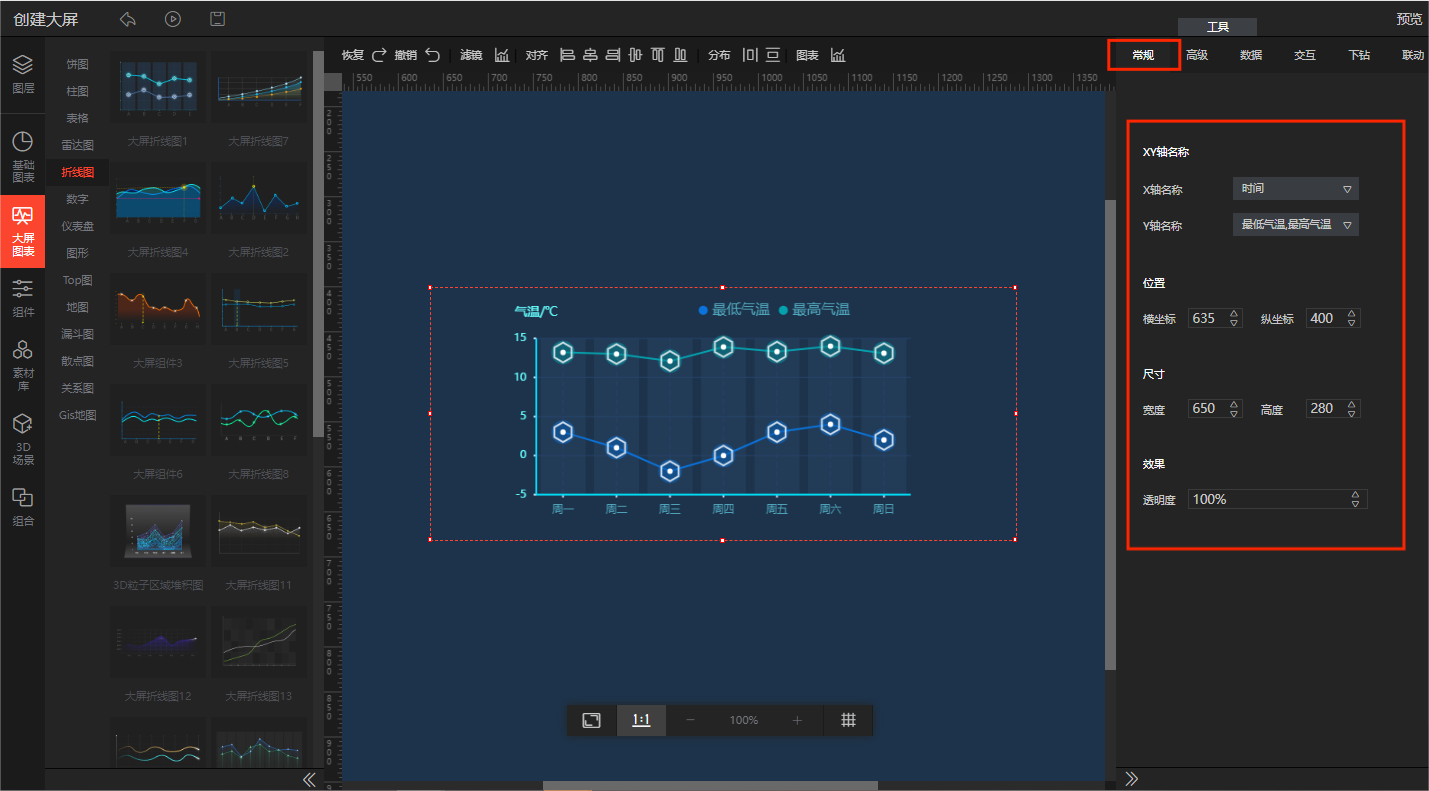This screenshot has width=1429, height=791.
Task: Click the fit-to-screen icon in the zoom bar
Action: coord(592,720)
